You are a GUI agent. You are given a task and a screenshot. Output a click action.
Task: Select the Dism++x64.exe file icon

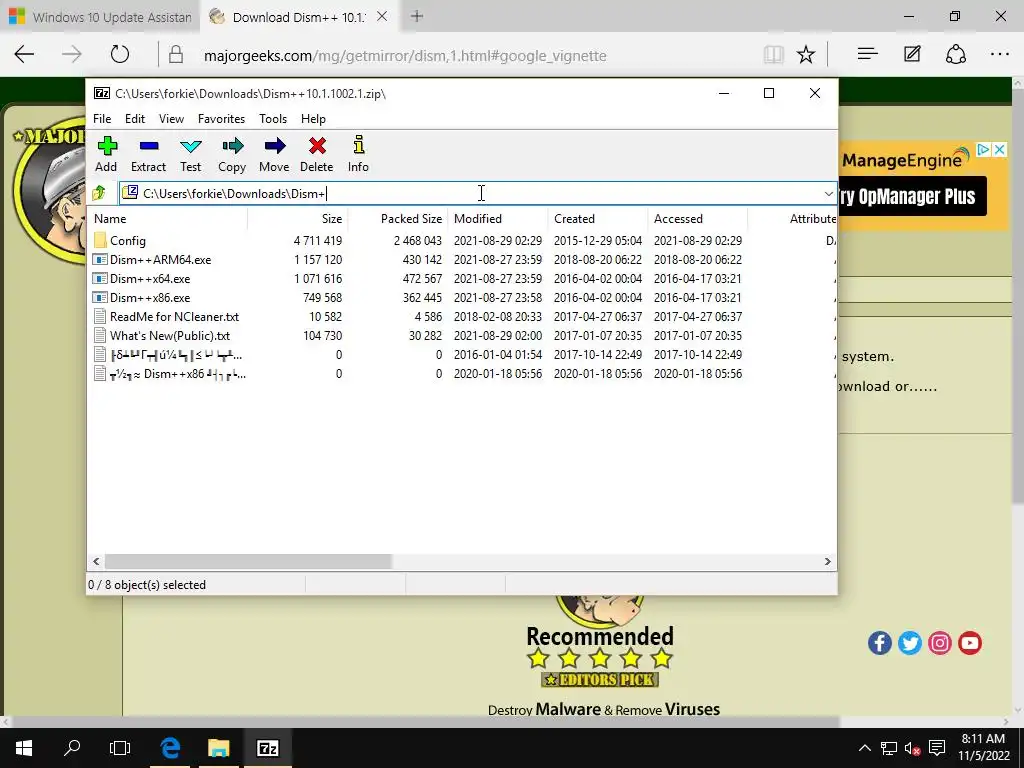point(100,278)
